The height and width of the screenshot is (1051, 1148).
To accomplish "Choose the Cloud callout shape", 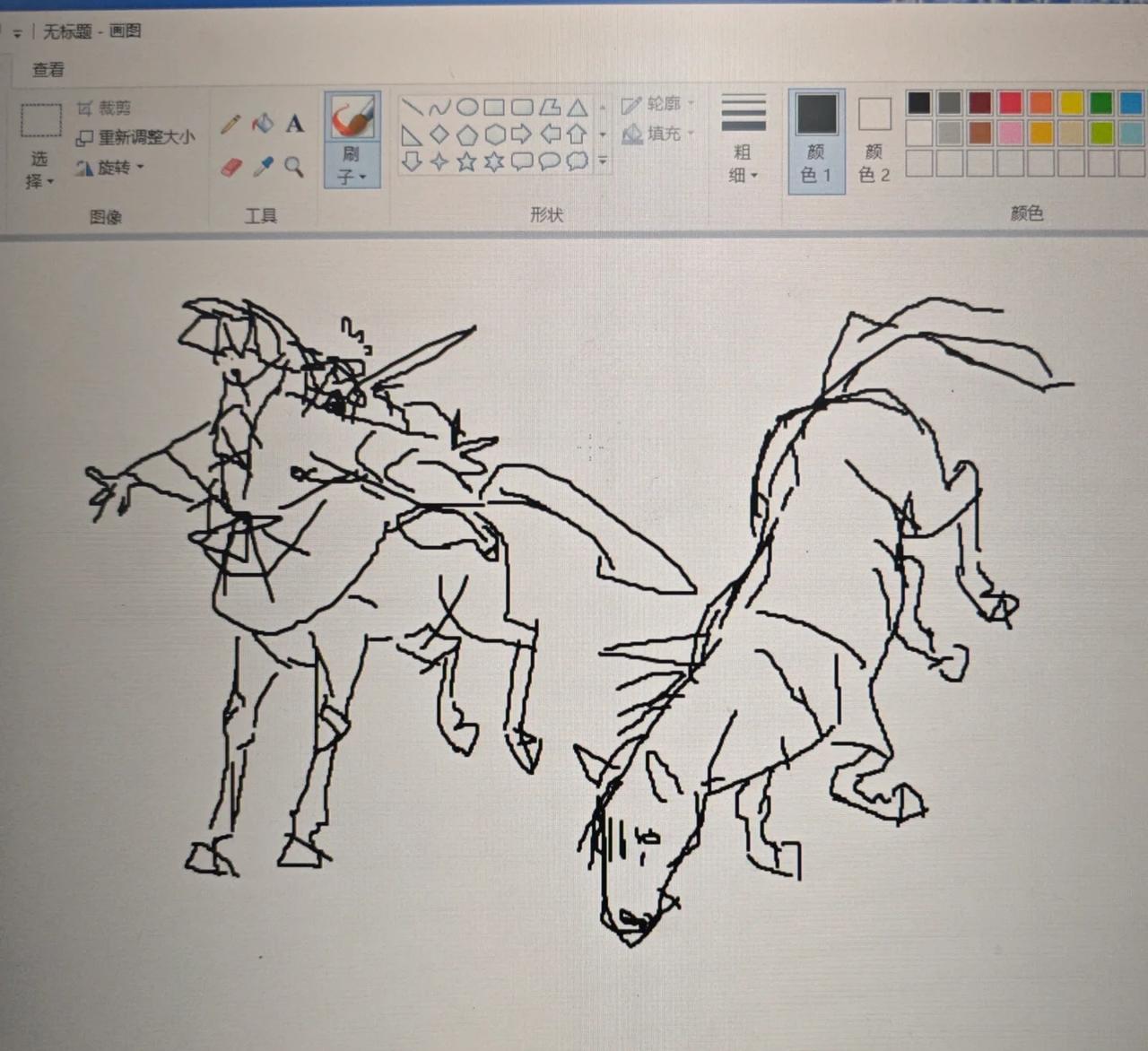I will pyautogui.click(x=577, y=161).
